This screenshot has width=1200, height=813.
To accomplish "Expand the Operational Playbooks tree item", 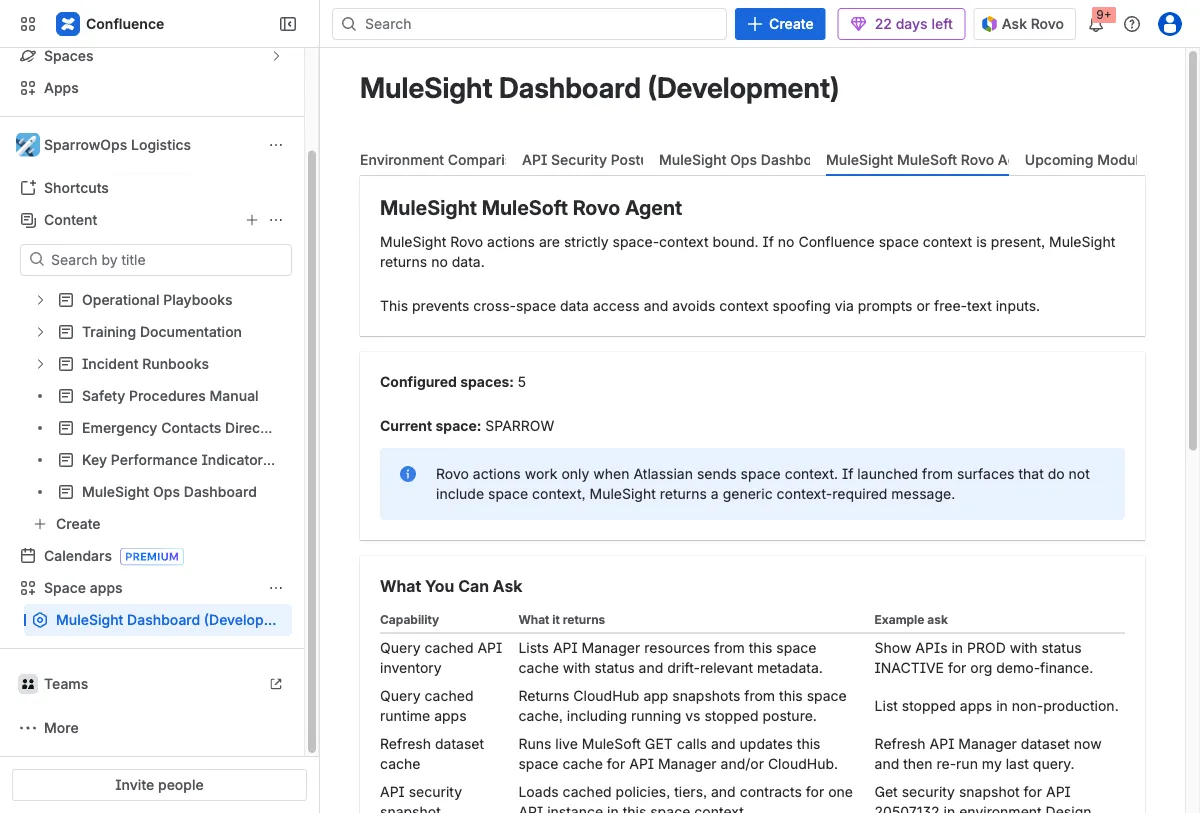I will pyautogui.click(x=40, y=300).
